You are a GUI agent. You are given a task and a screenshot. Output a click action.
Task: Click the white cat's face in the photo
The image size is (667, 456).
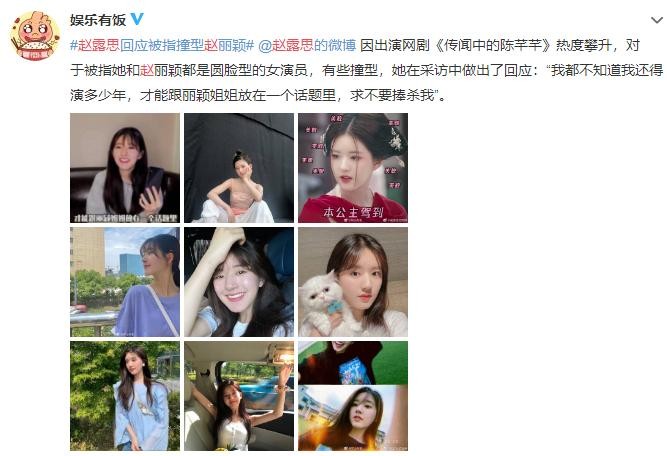click(x=322, y=293)
